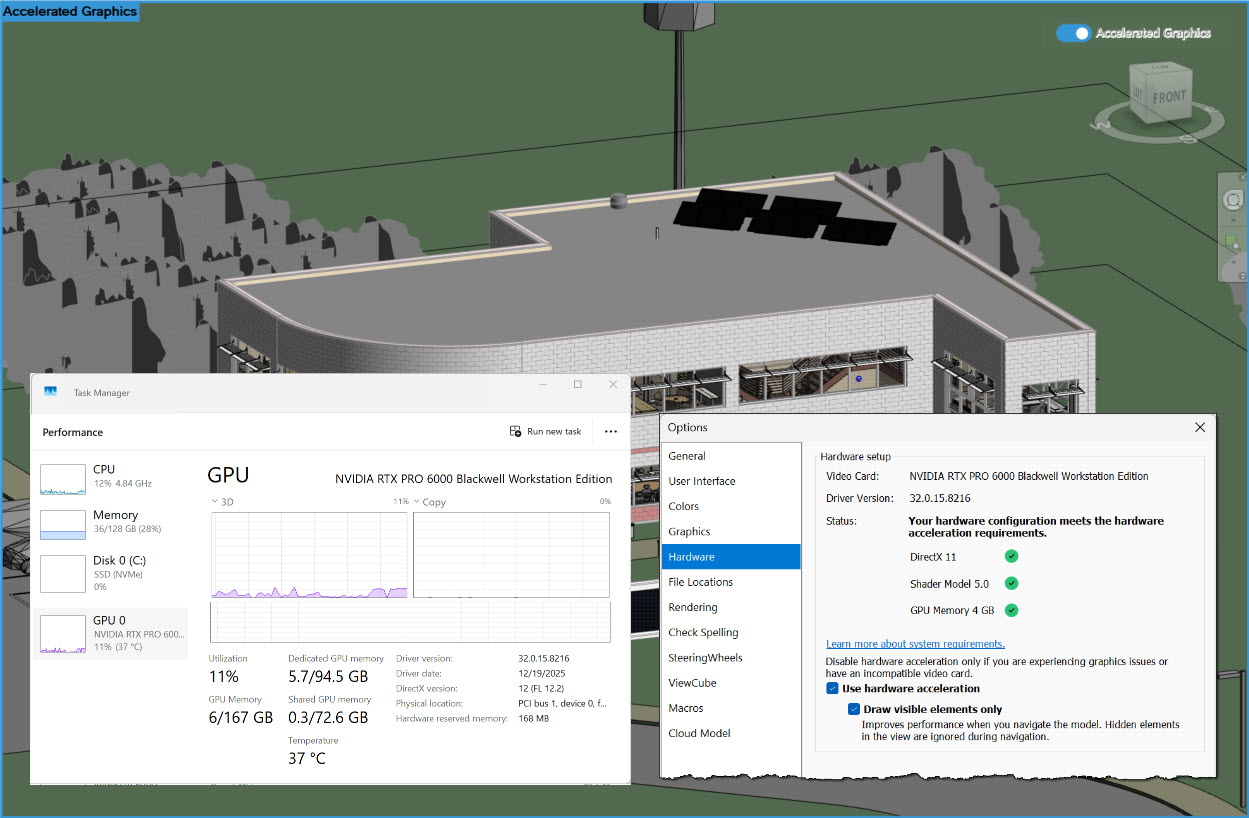Viewport: 1249px width, 818px height.
Task: Select Graphics in Options list
Action: 731,532
